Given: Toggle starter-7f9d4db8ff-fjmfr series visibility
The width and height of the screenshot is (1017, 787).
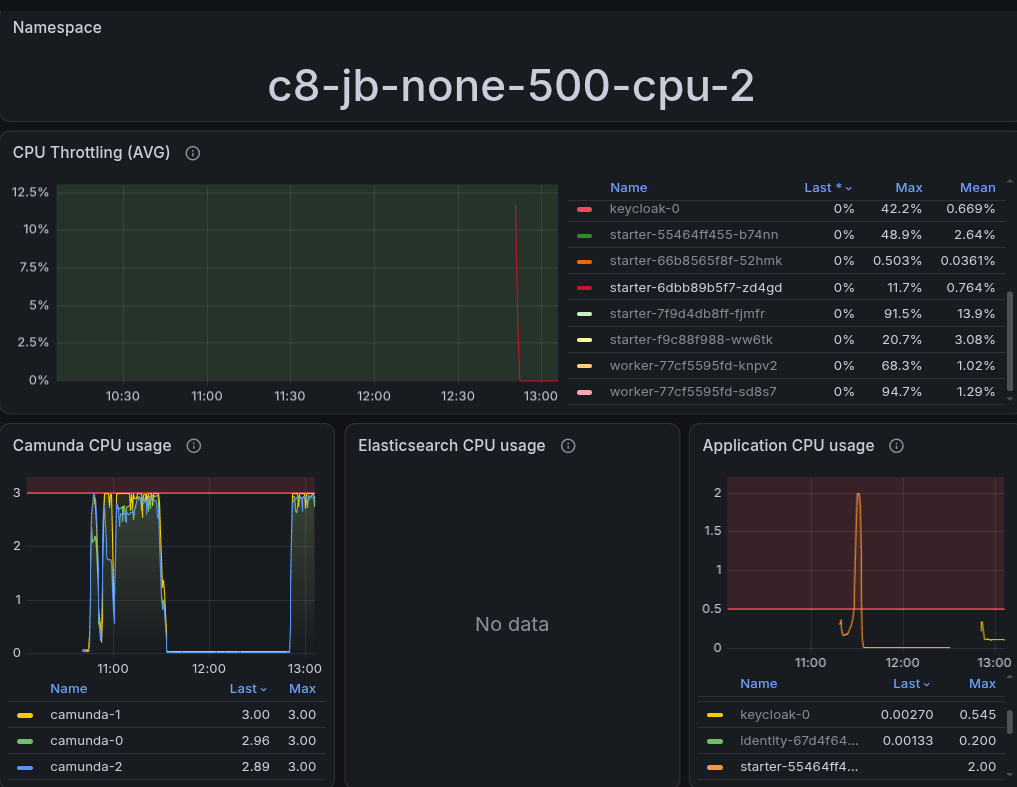Looking at the screenshot, I should tap(687, 313).
